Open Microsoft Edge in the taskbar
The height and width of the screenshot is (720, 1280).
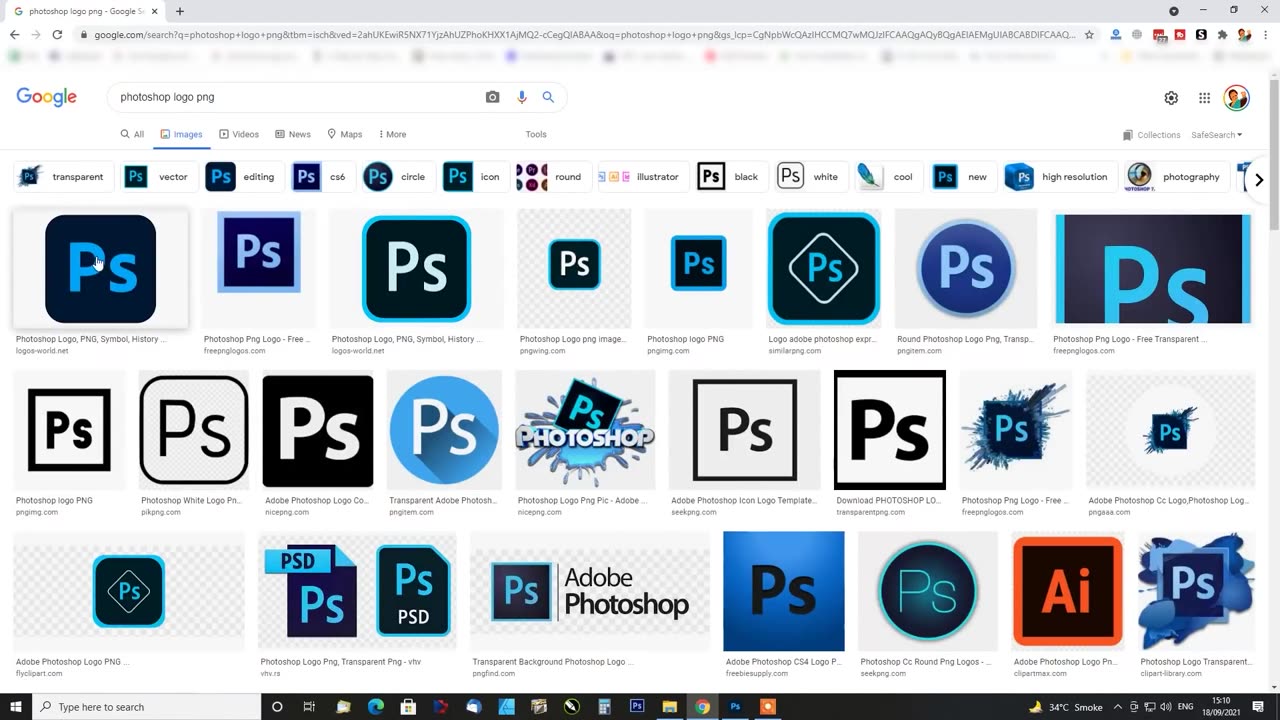click(376, 707)
